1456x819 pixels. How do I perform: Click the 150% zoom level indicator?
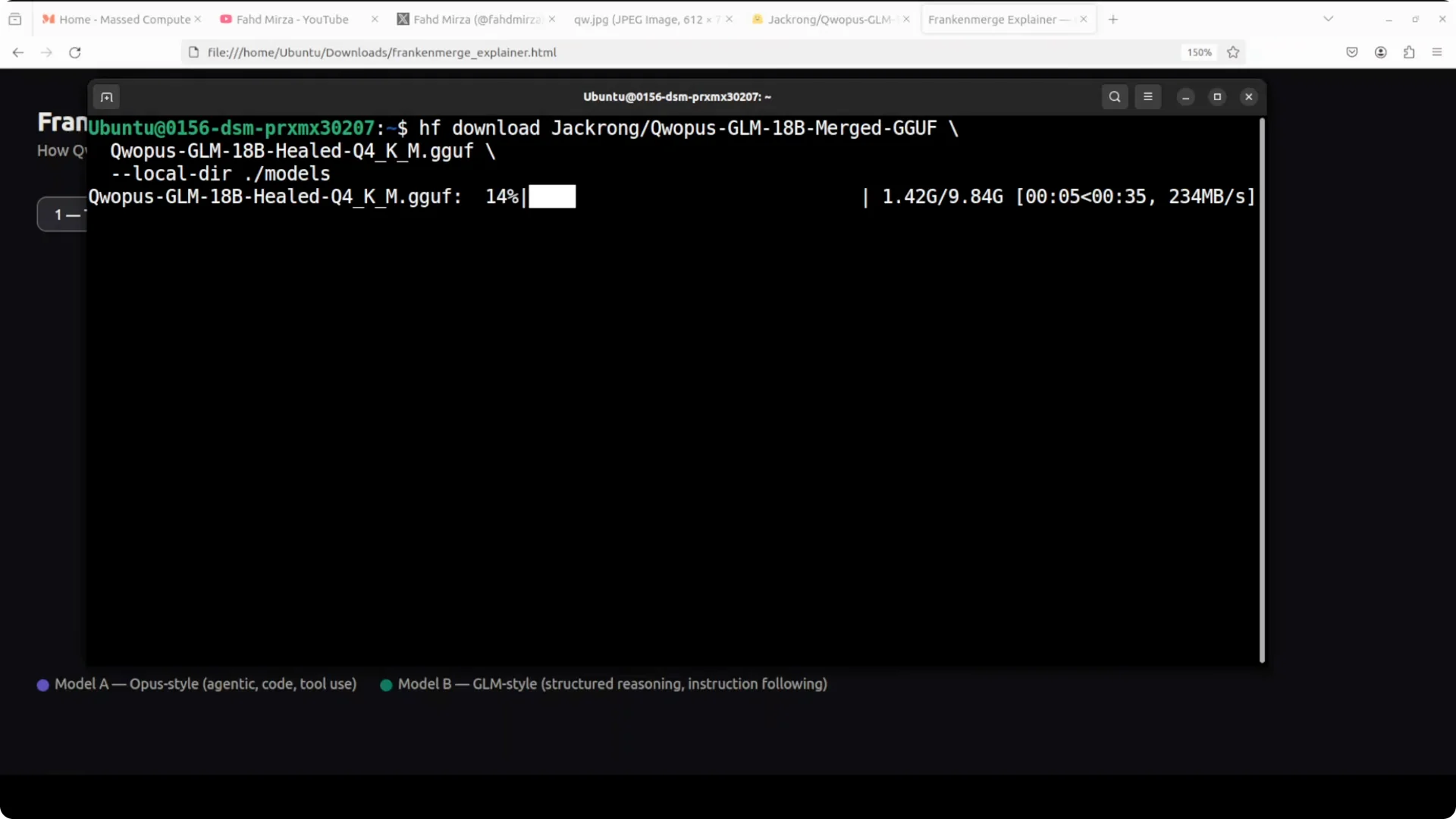pos(1199,52)
